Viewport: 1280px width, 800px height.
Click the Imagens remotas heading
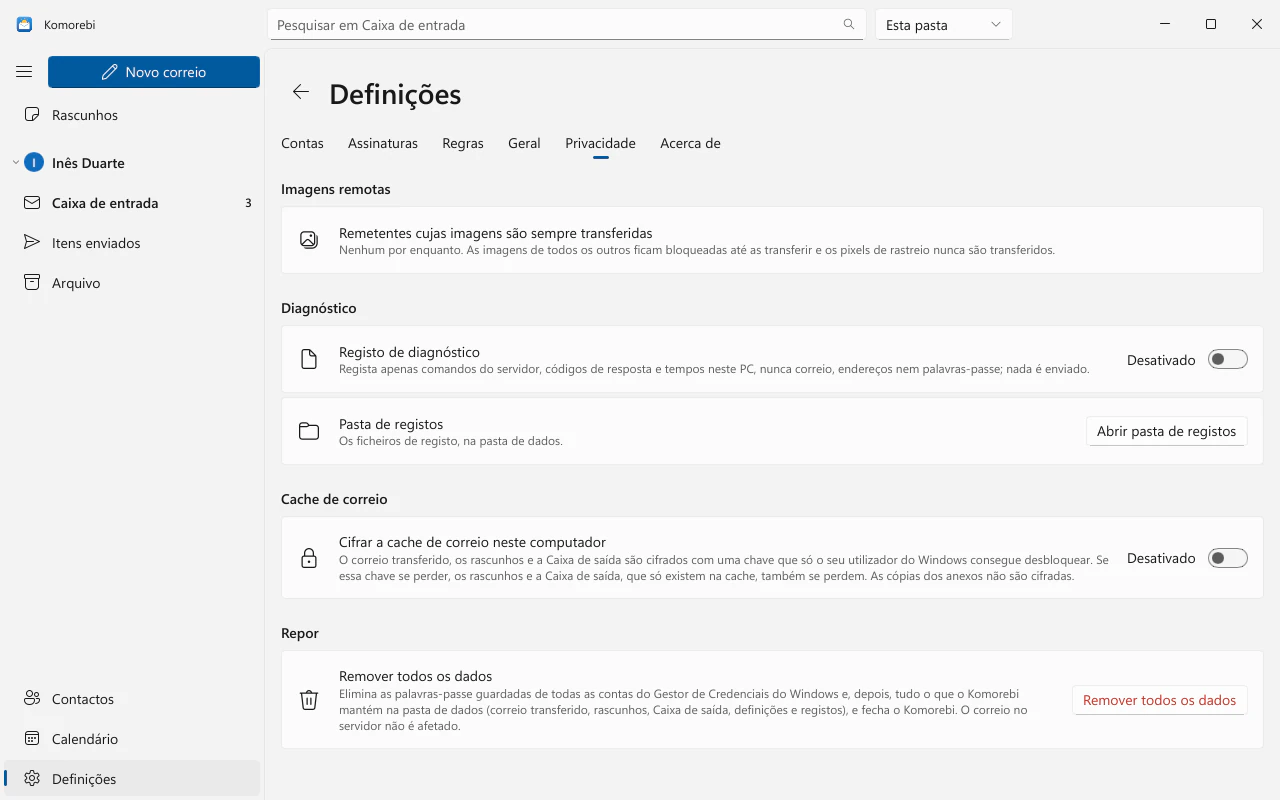coord(336,189)
